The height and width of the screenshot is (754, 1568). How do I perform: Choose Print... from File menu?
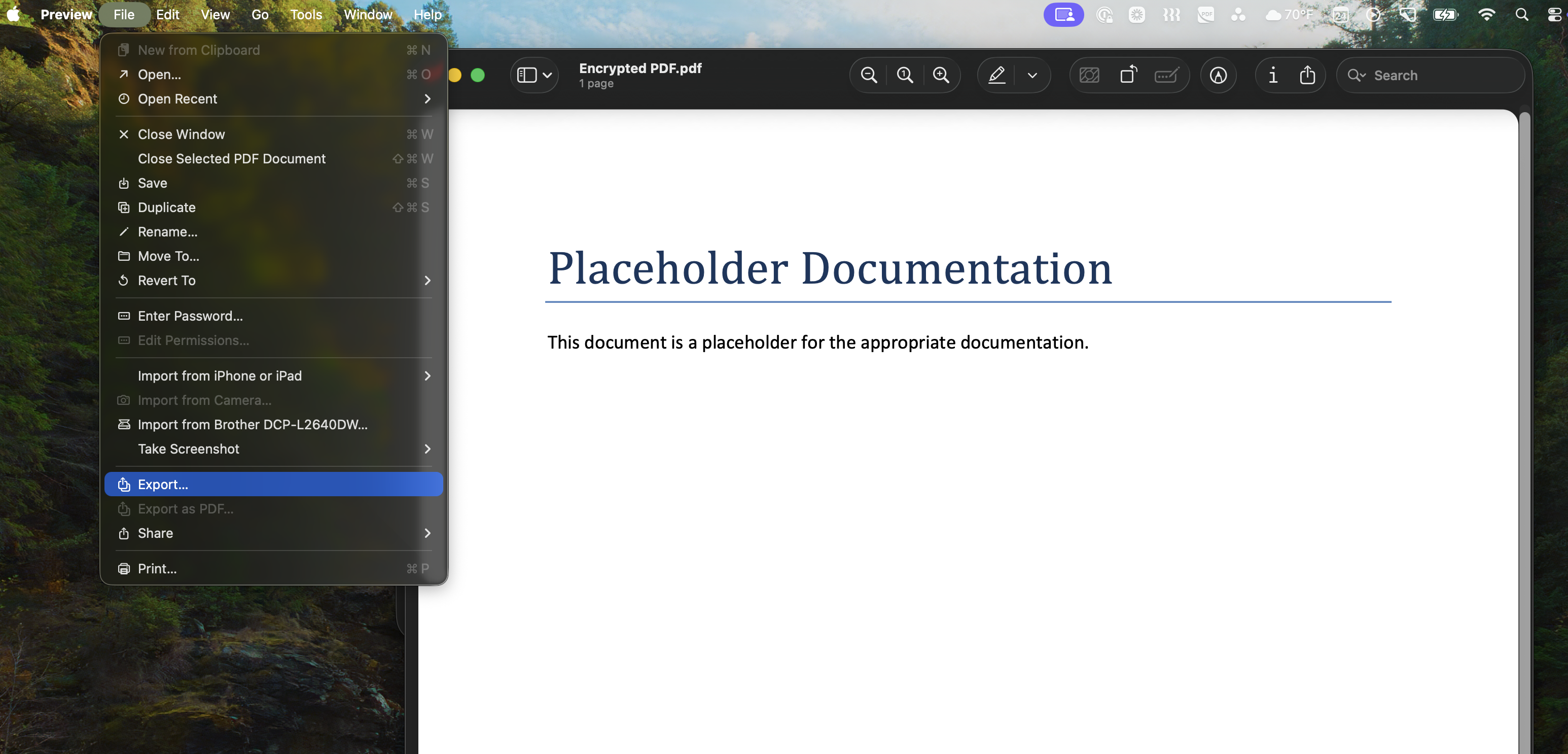click(x=157, y=568)
